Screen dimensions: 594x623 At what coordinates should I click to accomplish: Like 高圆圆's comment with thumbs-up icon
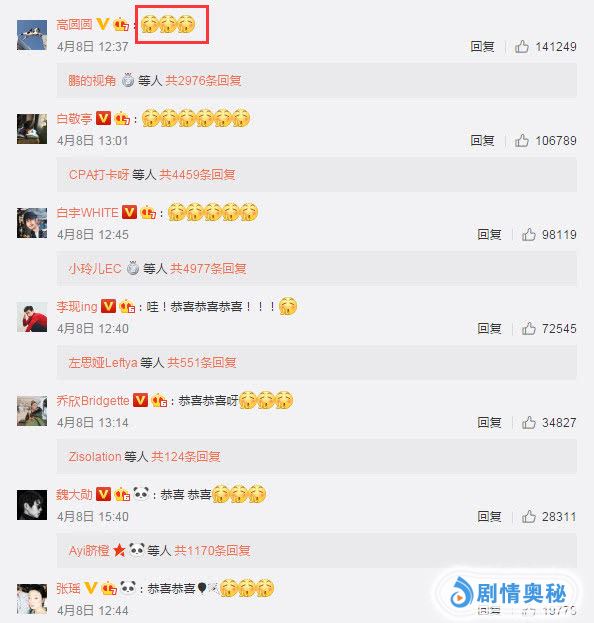(x=521, y=46)
